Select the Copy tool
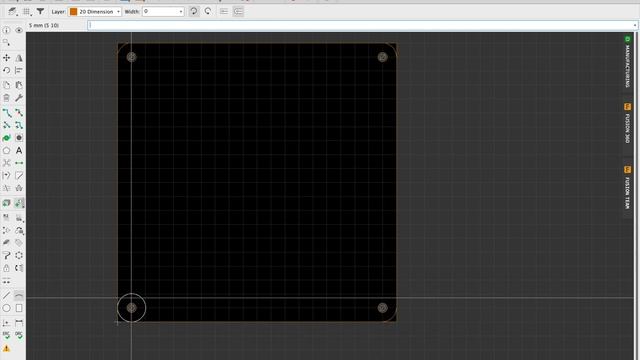 tap(7, 85)
